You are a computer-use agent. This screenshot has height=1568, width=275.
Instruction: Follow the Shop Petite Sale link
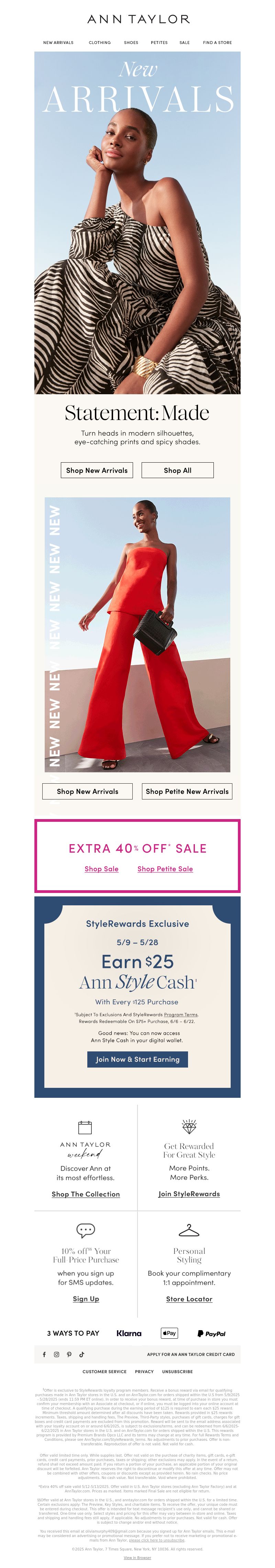pyautogui.click(x=165, y=869)
